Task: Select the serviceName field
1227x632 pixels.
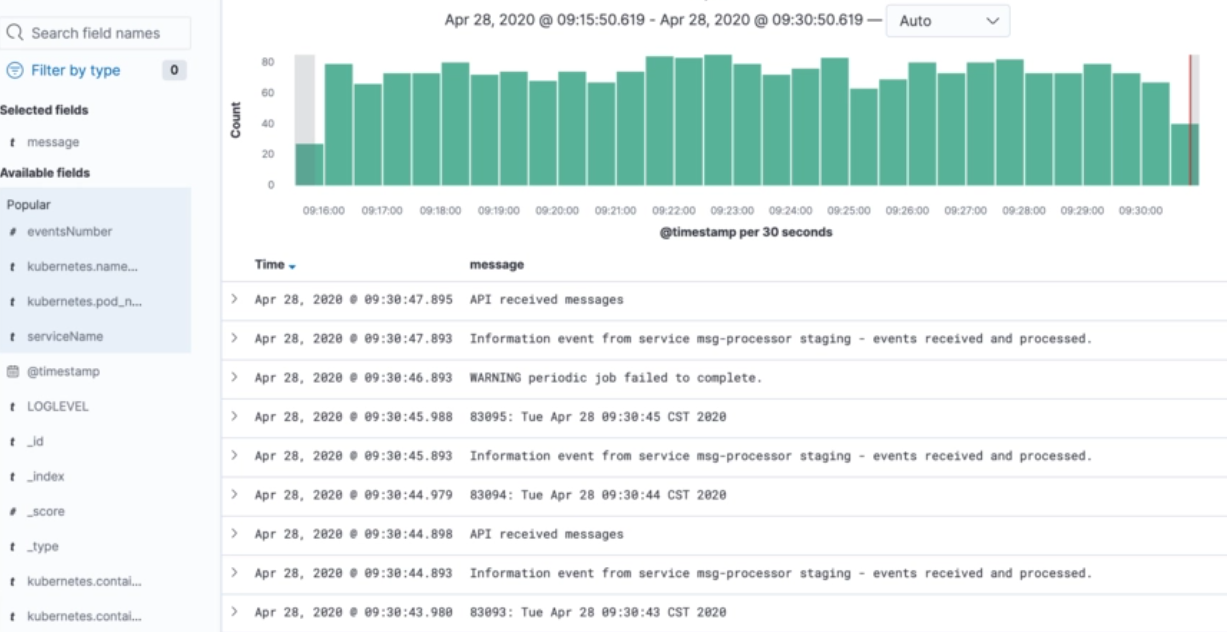Action: (65, 337)
